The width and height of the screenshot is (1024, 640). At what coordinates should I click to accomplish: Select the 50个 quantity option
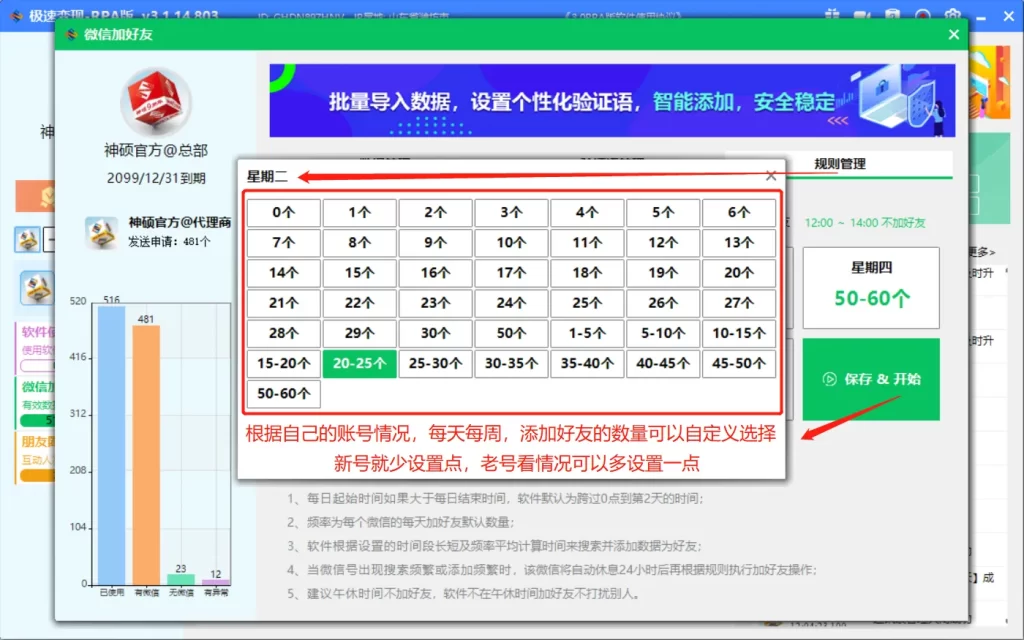[x=511, y=333]
